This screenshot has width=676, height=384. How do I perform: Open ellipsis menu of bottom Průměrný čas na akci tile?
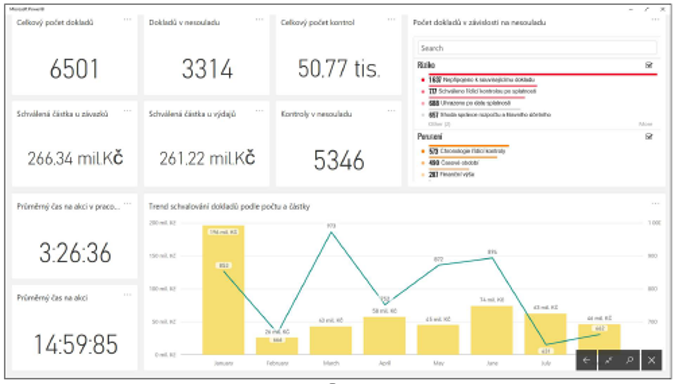(x=127, y=295)
